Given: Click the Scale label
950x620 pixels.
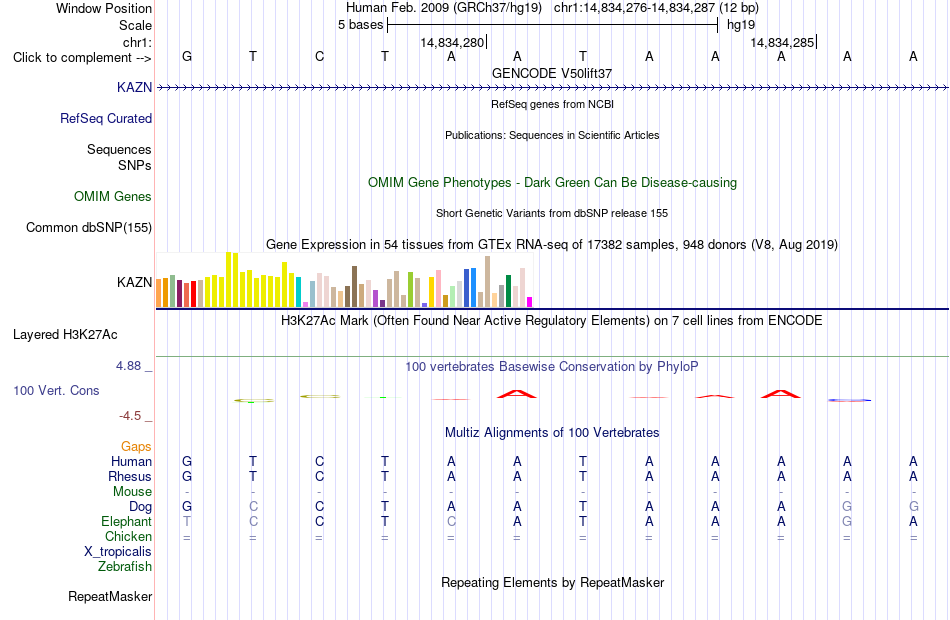Looking at the screenshot, I should pos(135,25).
